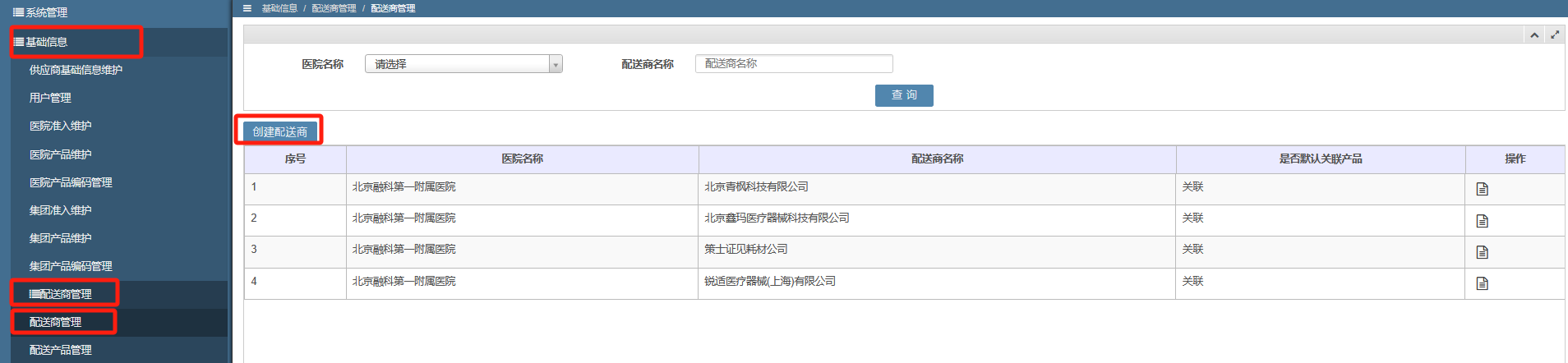
Task: Open 集团准入维护 in sidebar
Action: click(x=61, y=210)
